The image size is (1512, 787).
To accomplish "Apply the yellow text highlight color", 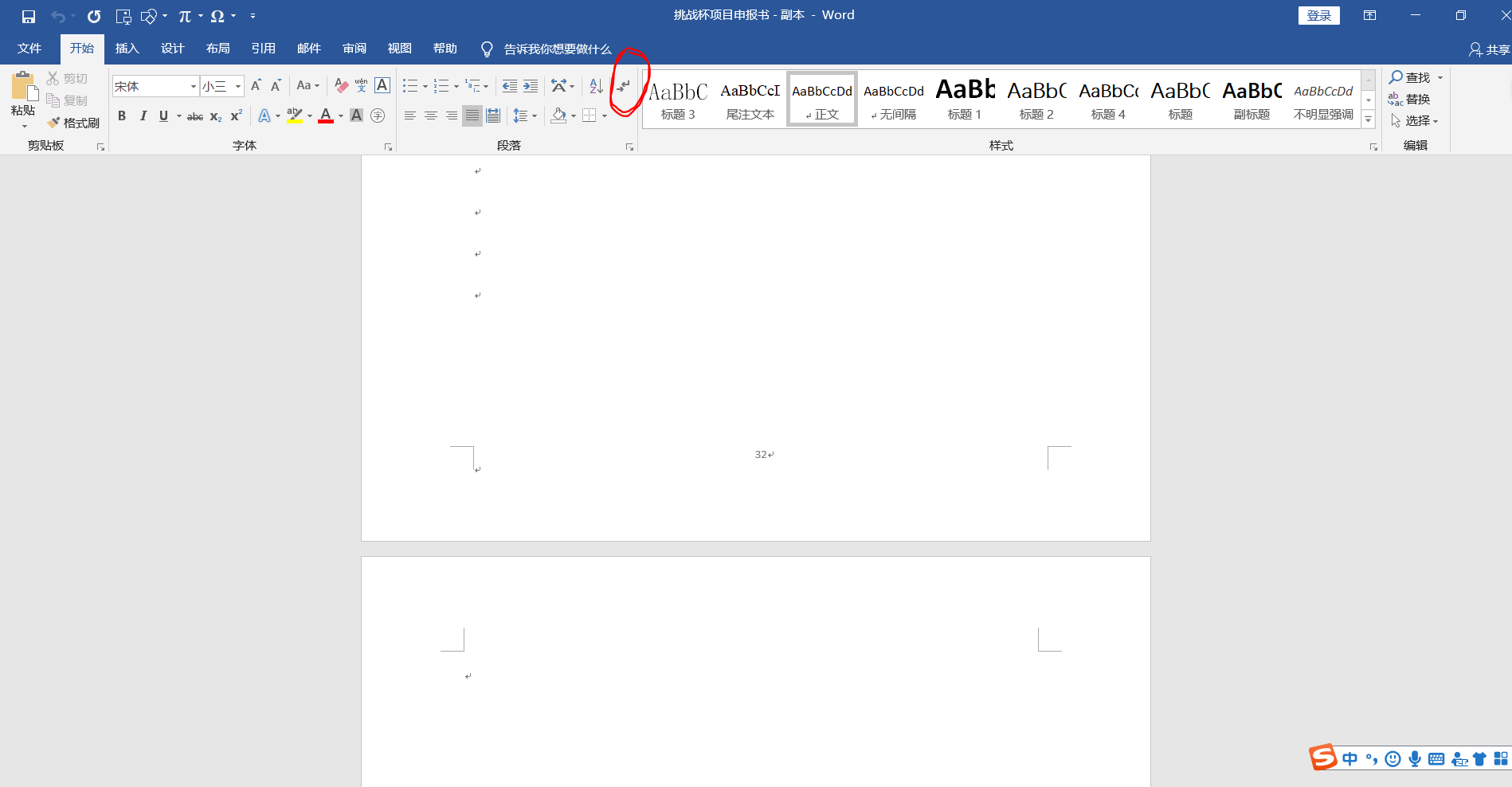I will tap(295, 116).
